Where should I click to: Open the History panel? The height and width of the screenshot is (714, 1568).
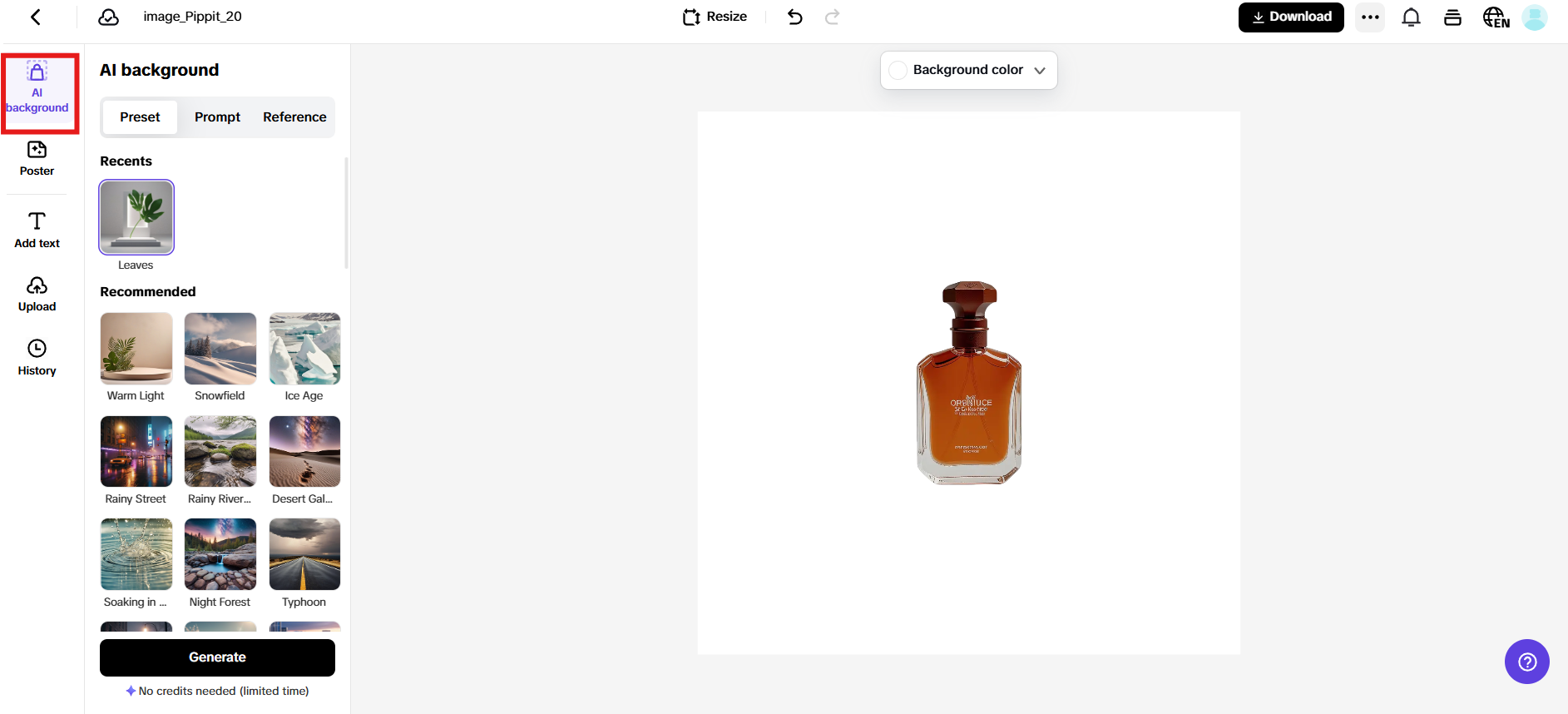click(37, 358)
